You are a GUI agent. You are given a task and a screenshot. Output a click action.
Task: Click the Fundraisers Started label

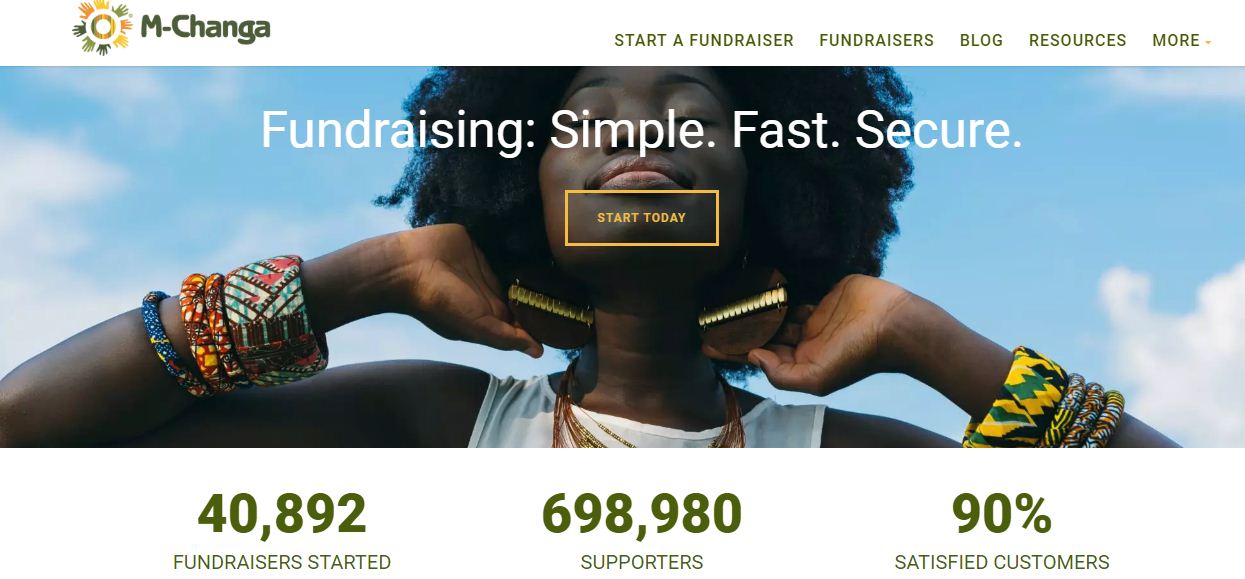click(282, 562)
